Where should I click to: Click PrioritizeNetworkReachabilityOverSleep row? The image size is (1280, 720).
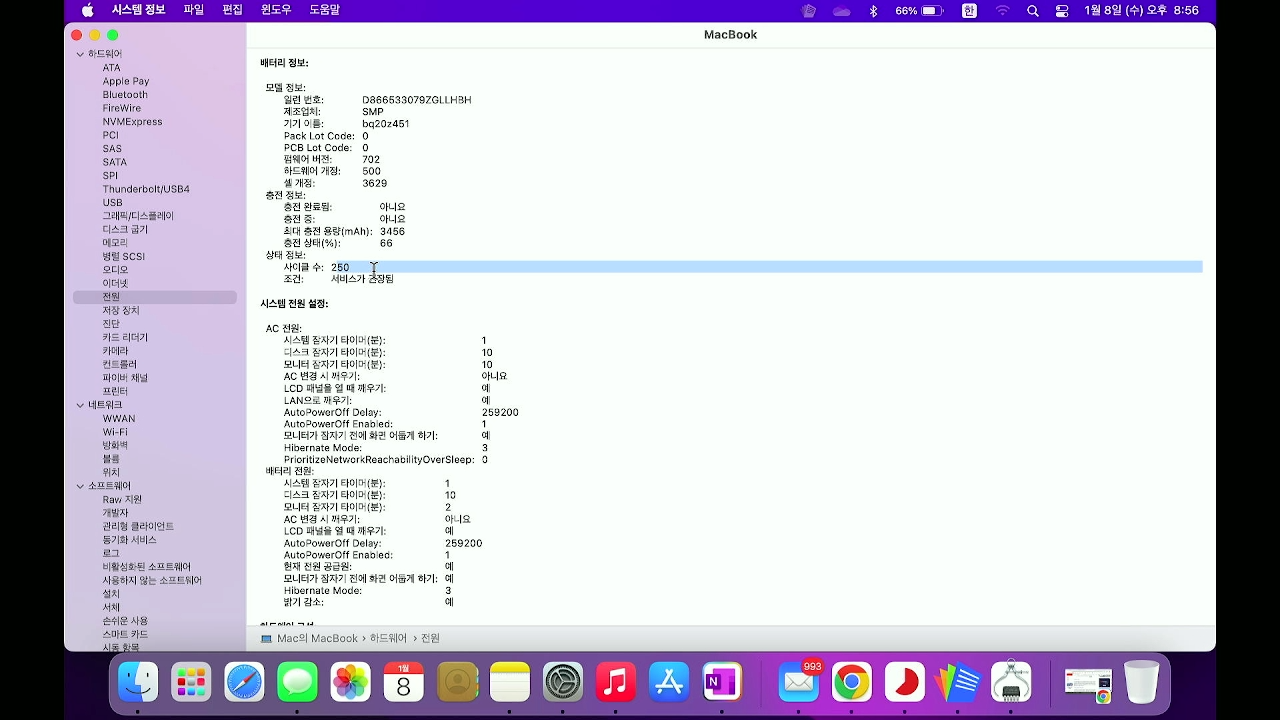[386, 460]
